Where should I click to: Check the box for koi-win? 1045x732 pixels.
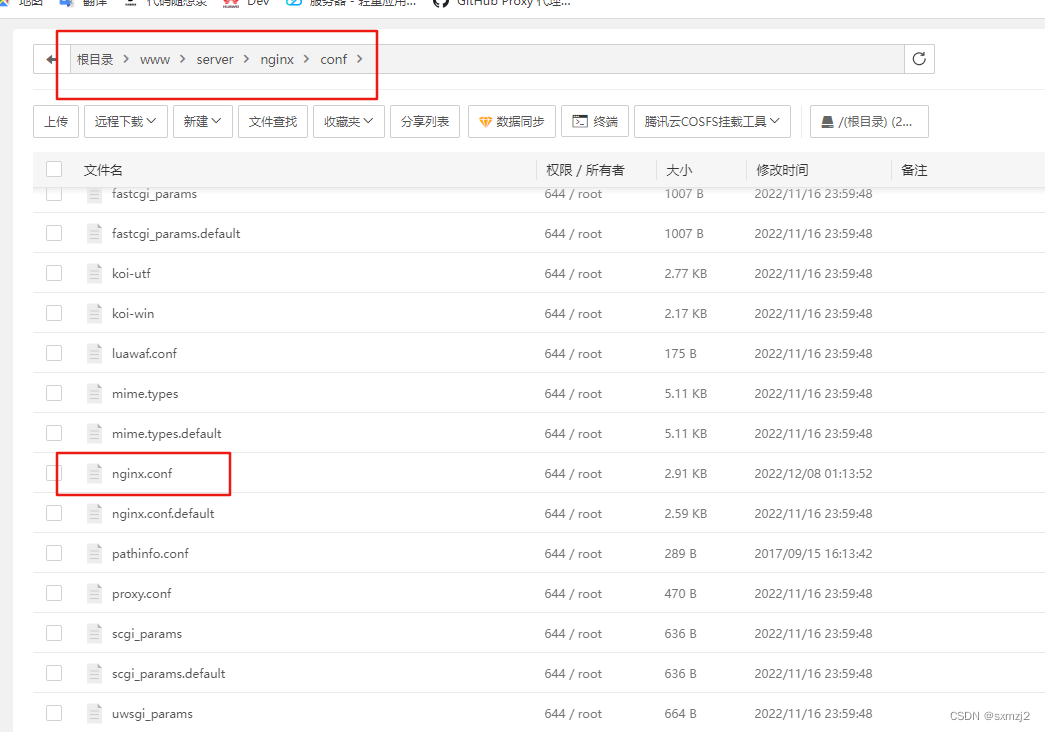54,313
